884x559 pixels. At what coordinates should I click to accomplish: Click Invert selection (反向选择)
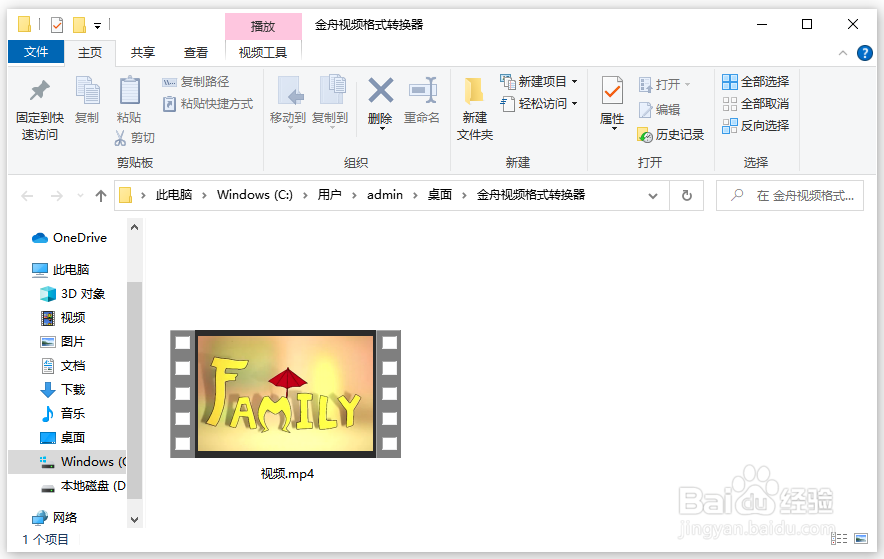click(x=755, y=126)
